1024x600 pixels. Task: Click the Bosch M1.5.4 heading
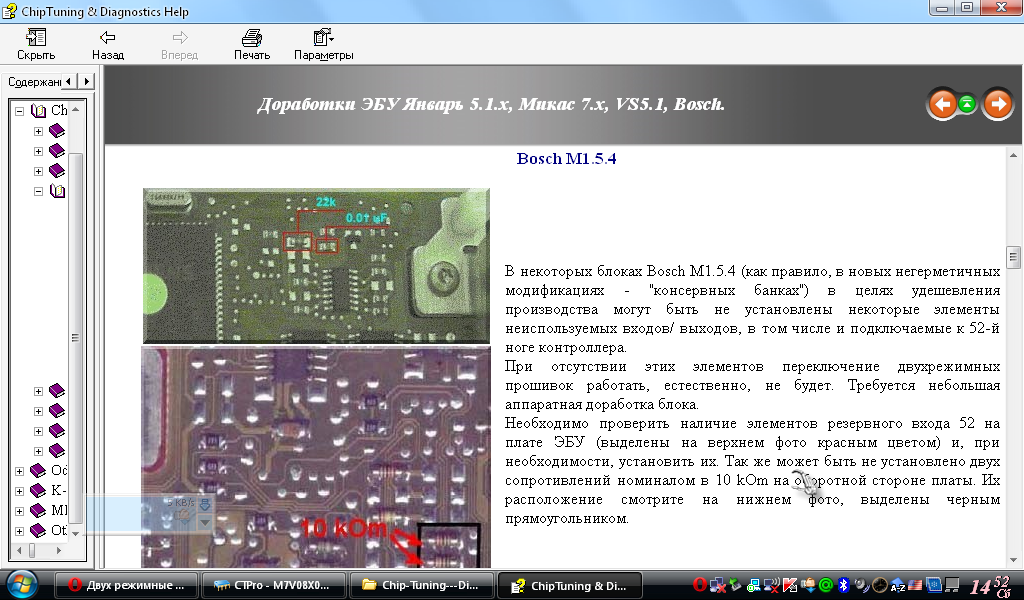click(x=566, y=159)
